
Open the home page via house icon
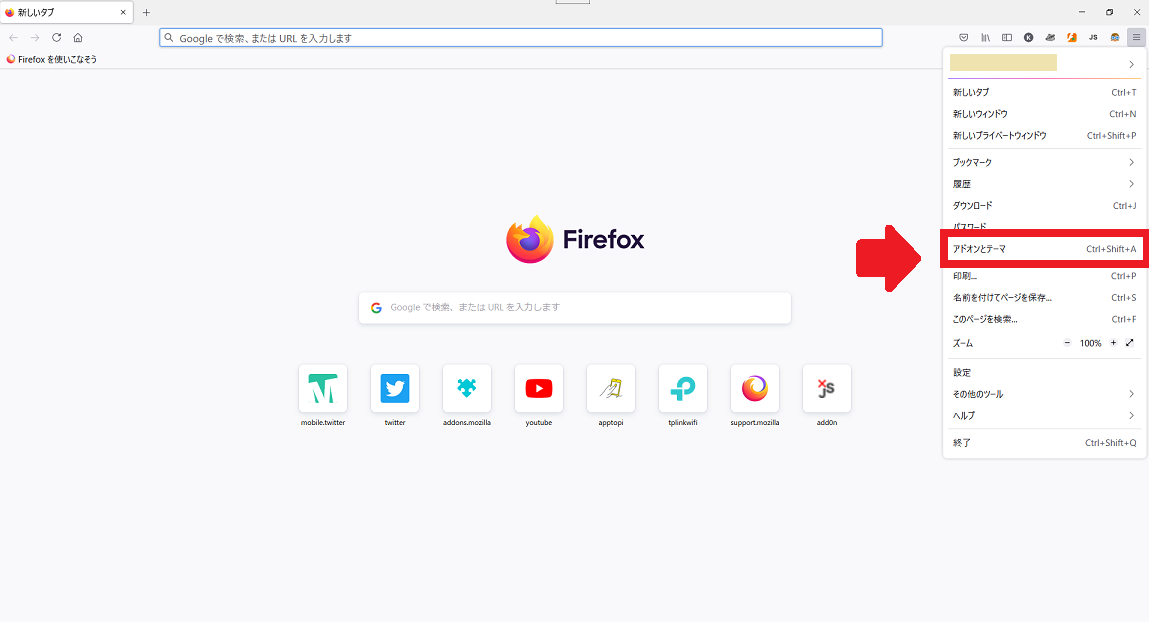click(x=78, y=37)
